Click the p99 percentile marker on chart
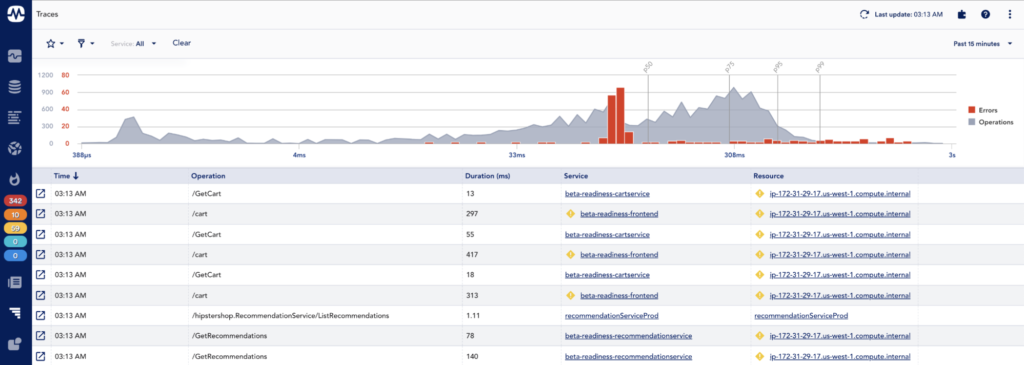Viewport: 1024px width, 365px height. (819, 67)
